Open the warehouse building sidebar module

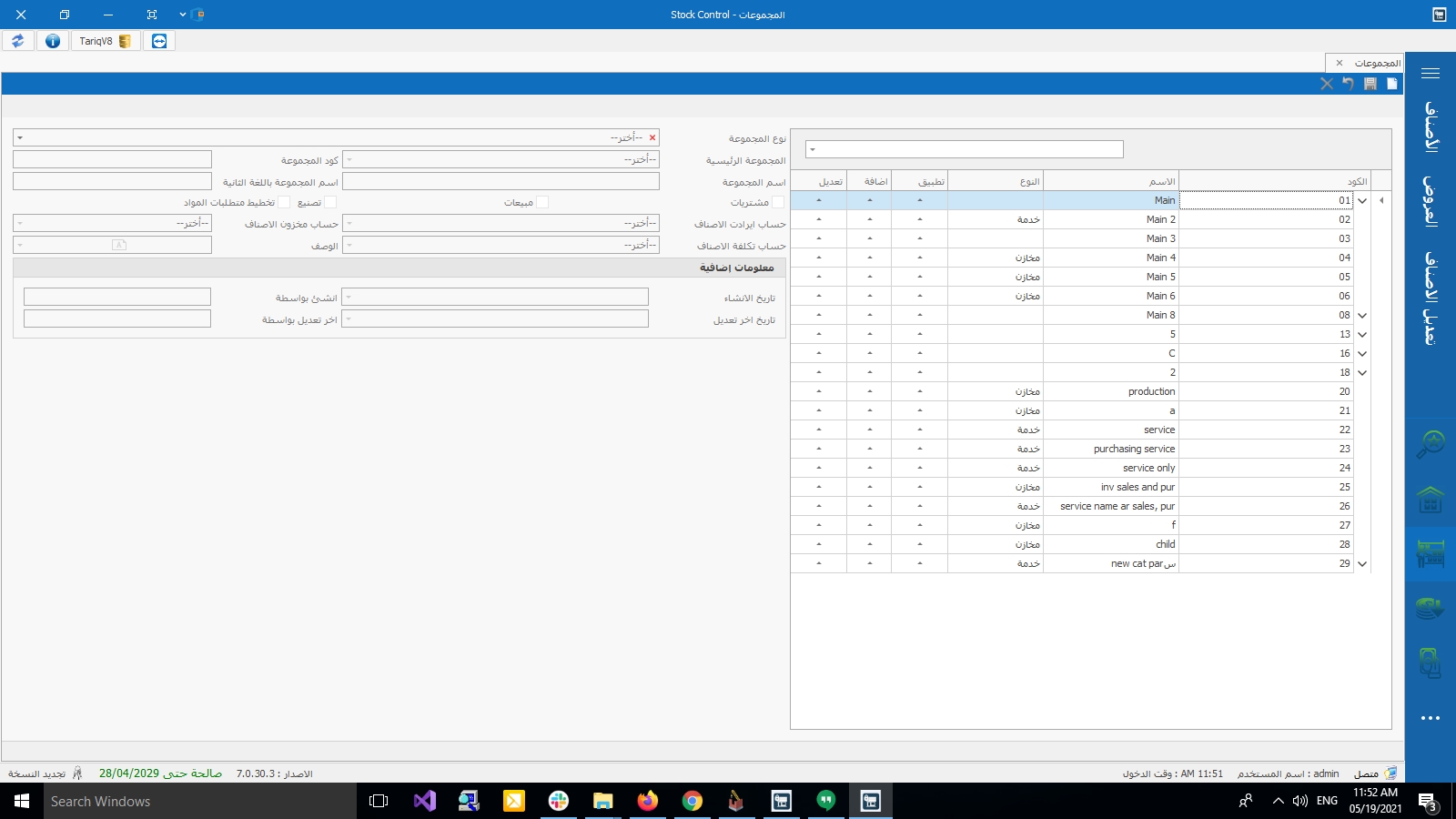click(1430, 500)
